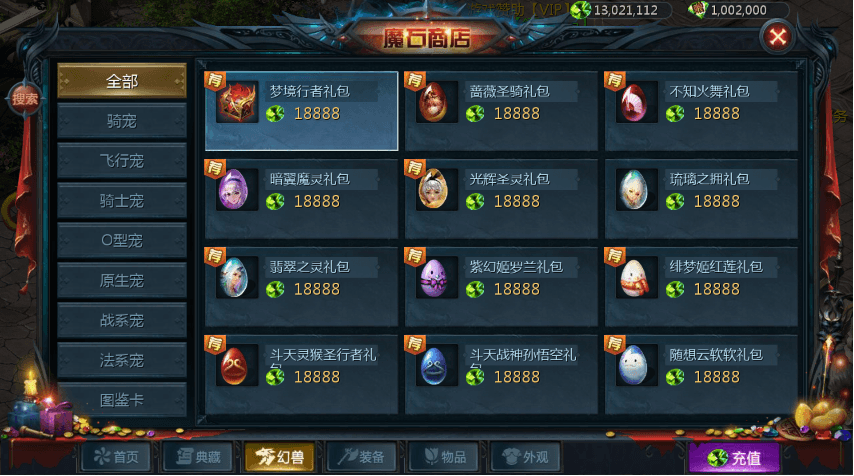Choose the 不知火舞礼包 egg icon
Viewport: 854px width, 476px height.
(x=634, y=102)
